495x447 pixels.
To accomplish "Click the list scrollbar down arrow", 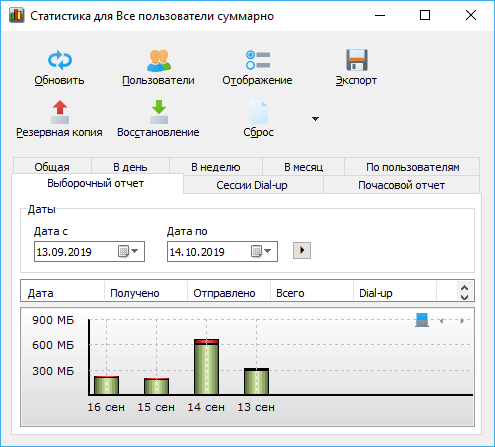I will pyautogui.click(x=464, y=297).
